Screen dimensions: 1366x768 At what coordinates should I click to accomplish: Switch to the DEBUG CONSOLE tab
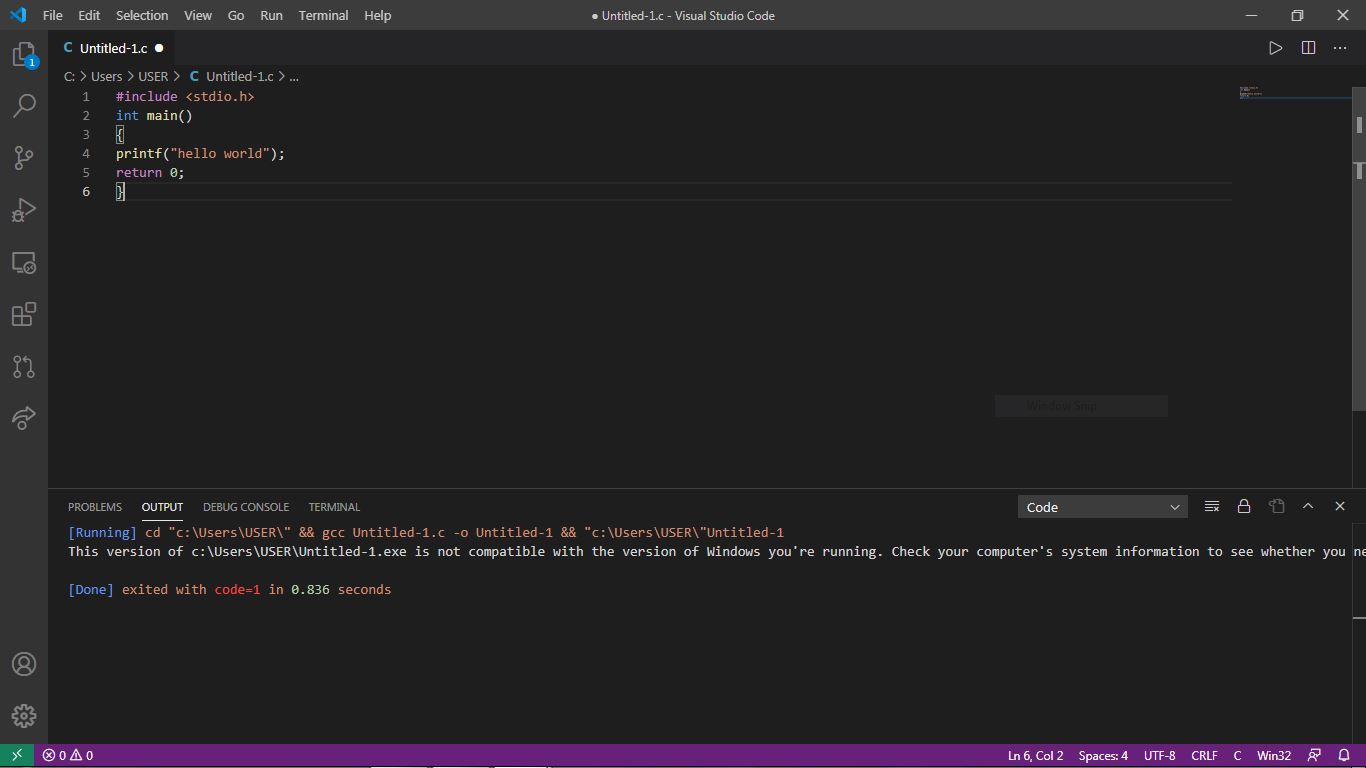pyautogui.click(x=246, y=507)
